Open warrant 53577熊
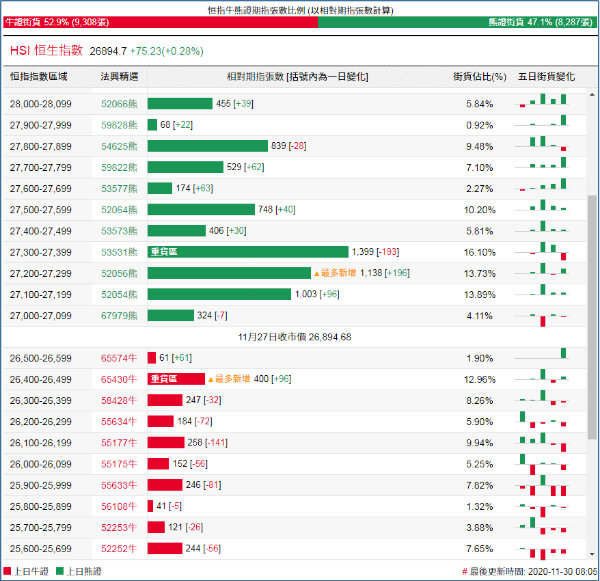This screenshot has height=581, width=600. 119,189
